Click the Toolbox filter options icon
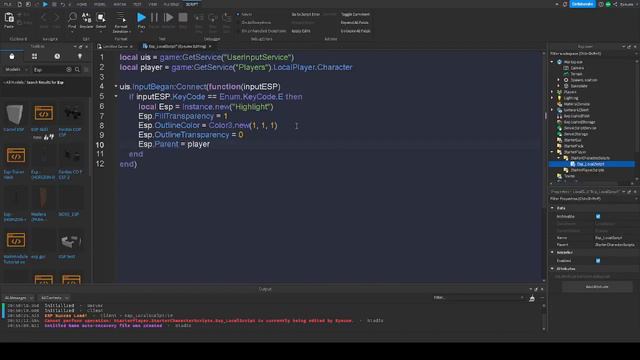 (x=86, y=70)
